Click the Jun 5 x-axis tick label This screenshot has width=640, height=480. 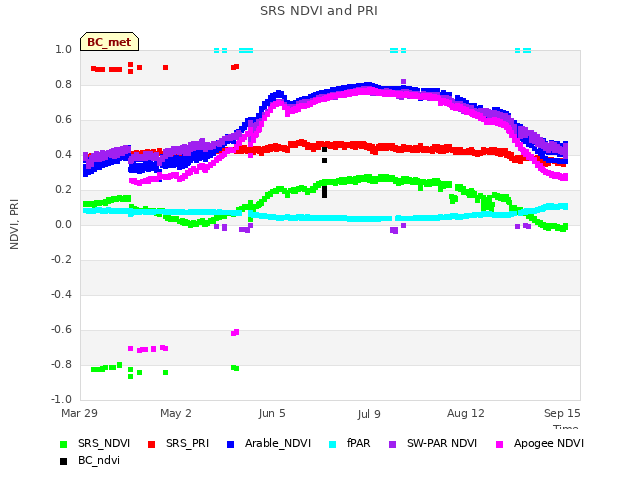272,413
